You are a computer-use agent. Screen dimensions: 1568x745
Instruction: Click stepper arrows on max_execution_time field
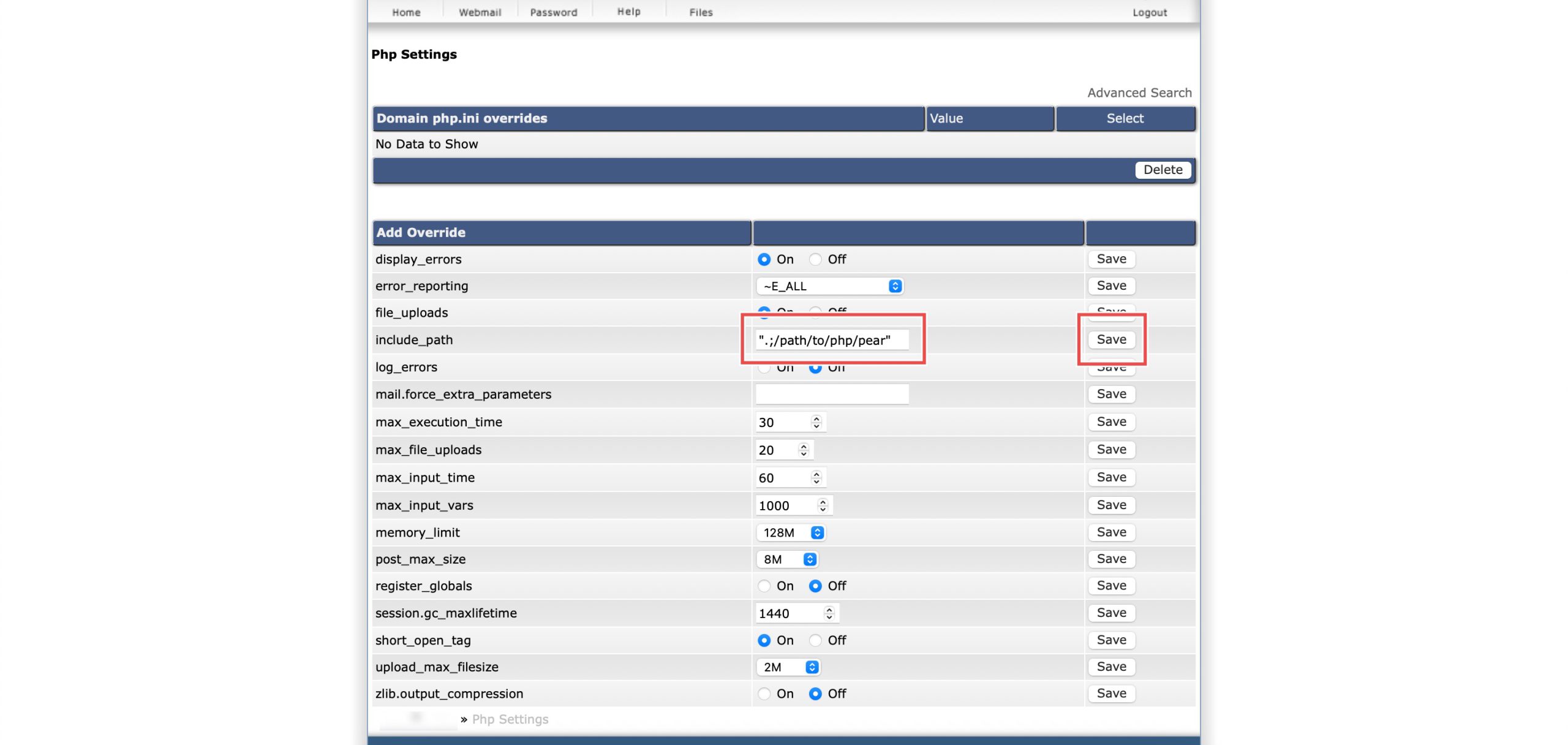click(x=816, y=422)
